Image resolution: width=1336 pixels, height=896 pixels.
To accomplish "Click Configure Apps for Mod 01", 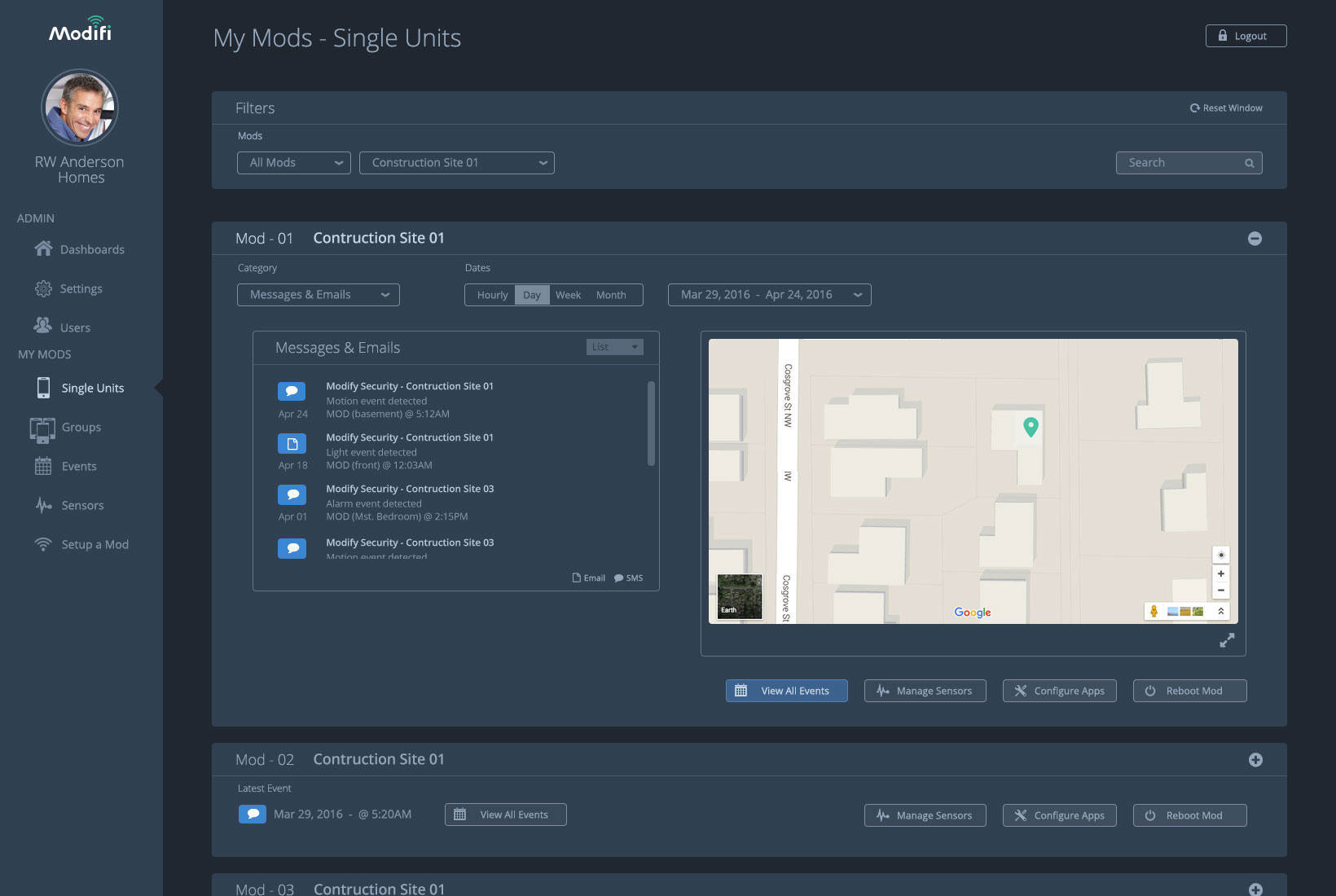I will tap(1060, 691).
